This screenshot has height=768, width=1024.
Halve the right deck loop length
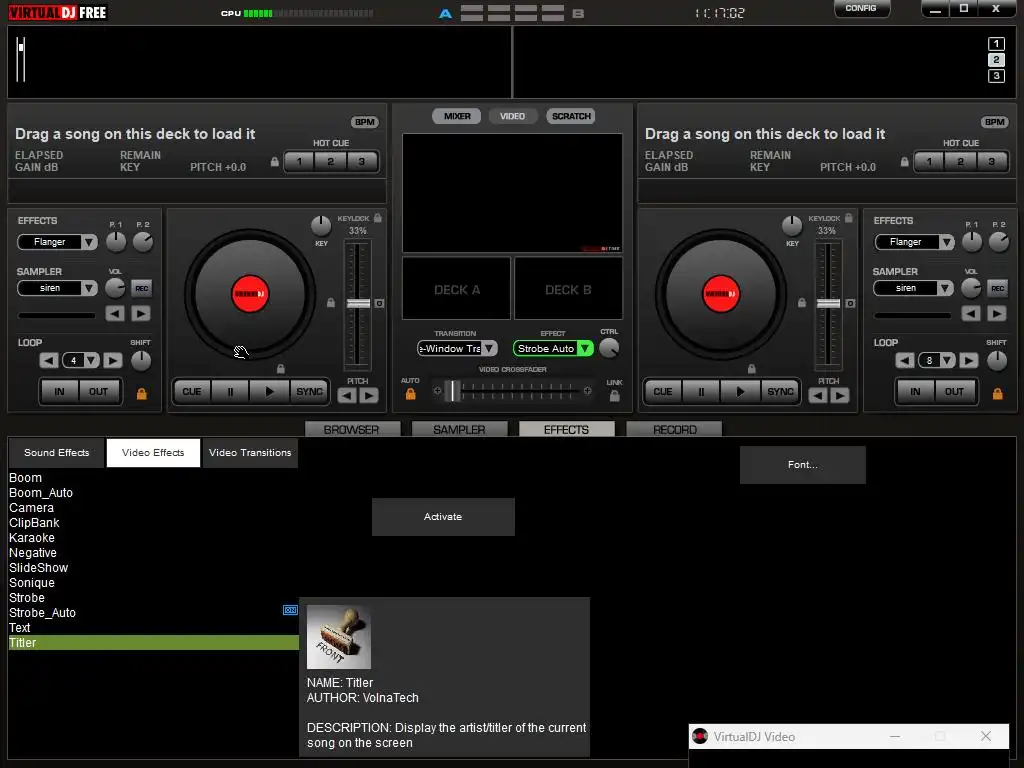tap(904, 360)
